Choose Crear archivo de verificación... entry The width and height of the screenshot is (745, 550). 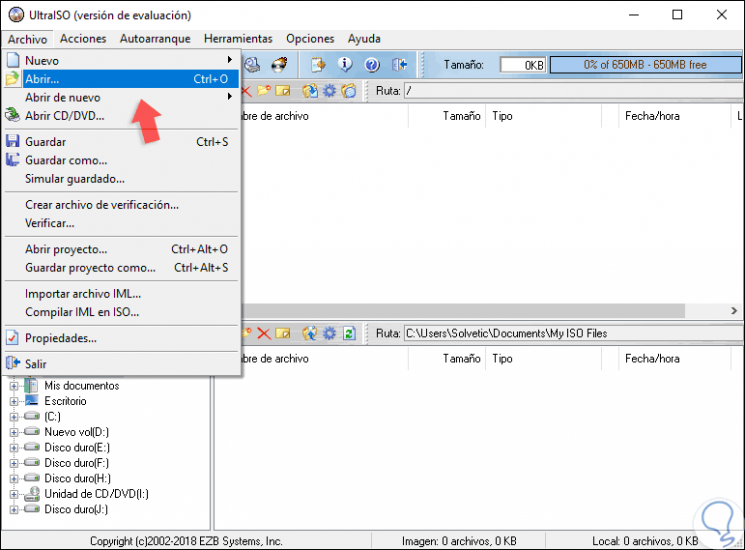tap(122, 205)
